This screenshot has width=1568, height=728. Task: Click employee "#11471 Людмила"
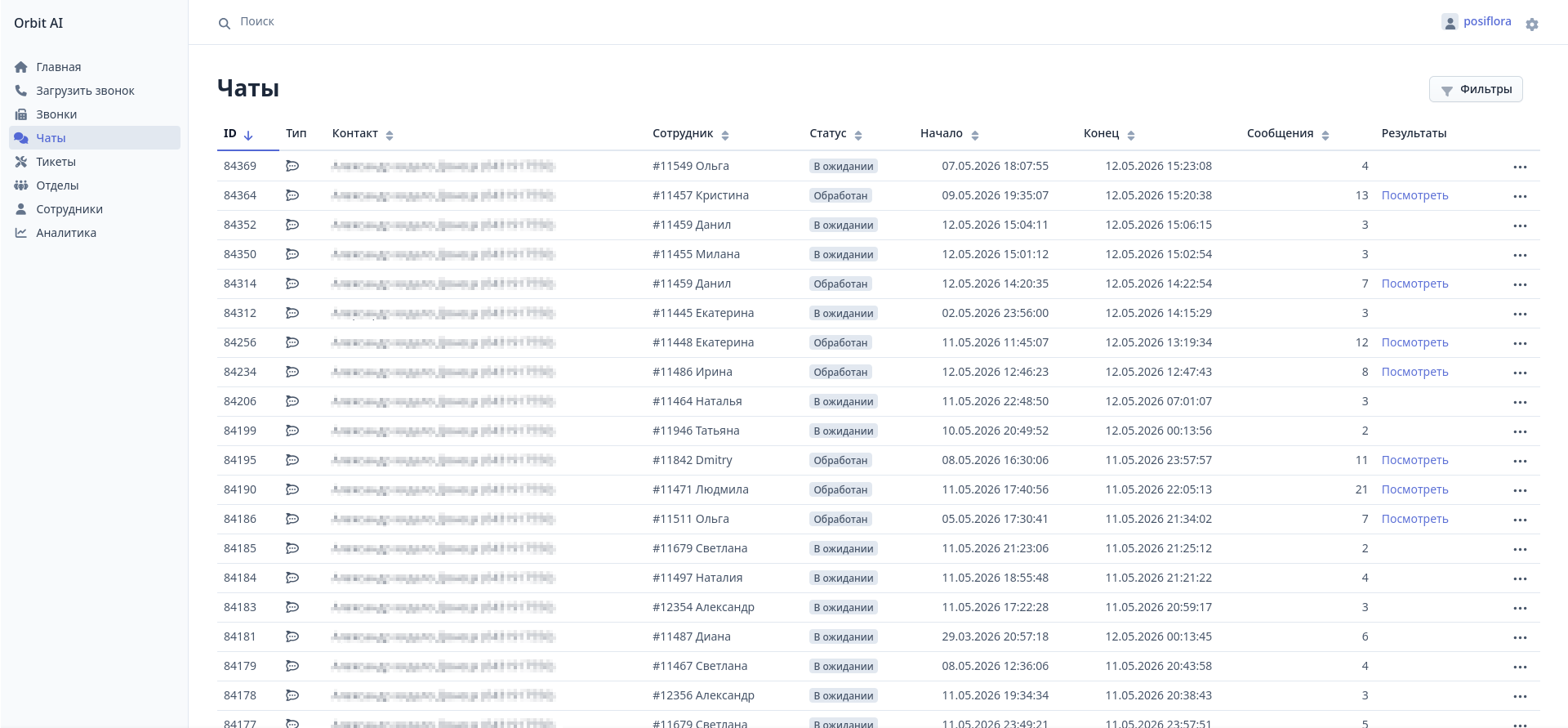coord(701,489)
